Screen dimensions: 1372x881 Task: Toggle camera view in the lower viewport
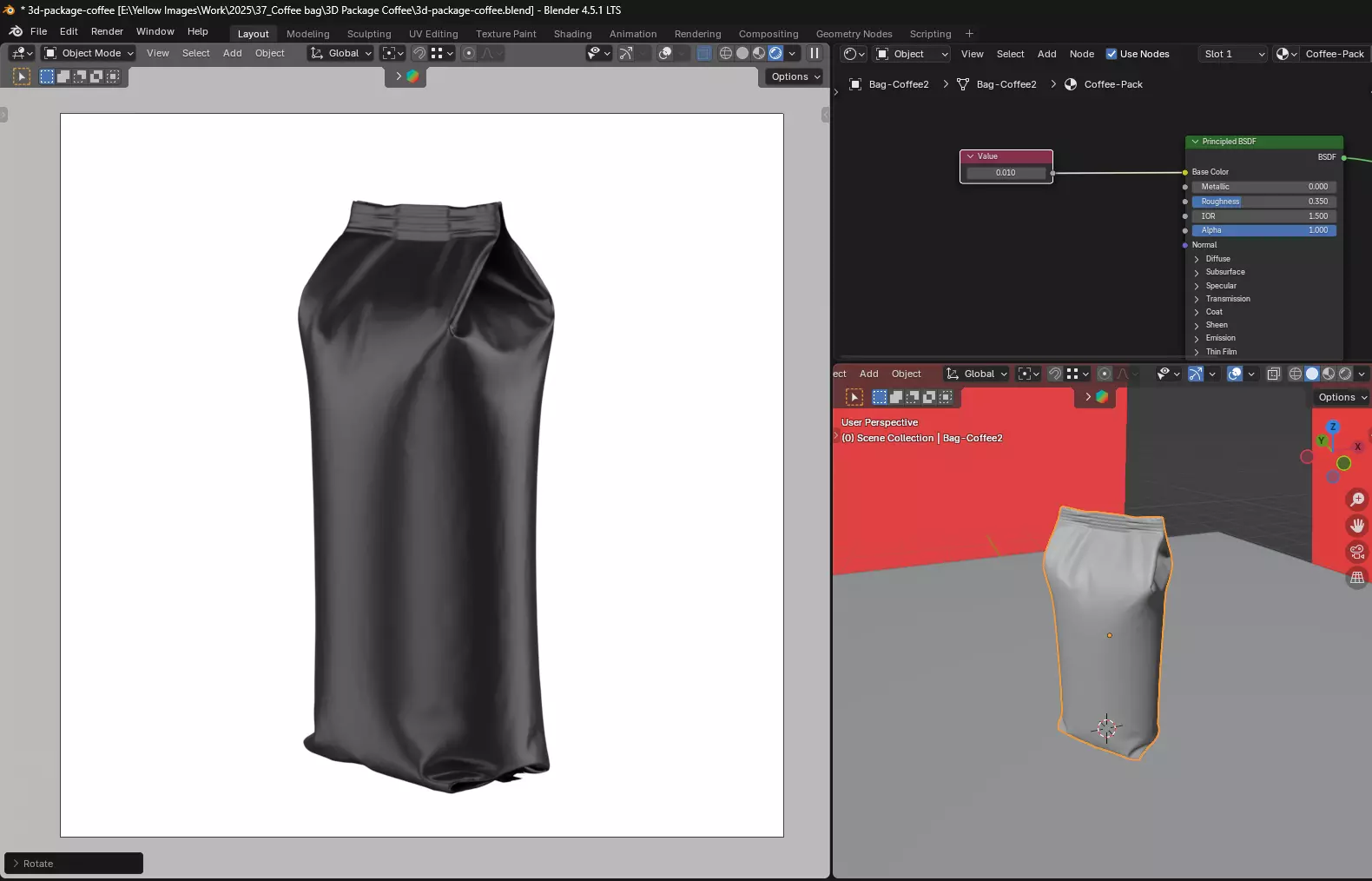pyautogui.click(x=1357, y=552)
